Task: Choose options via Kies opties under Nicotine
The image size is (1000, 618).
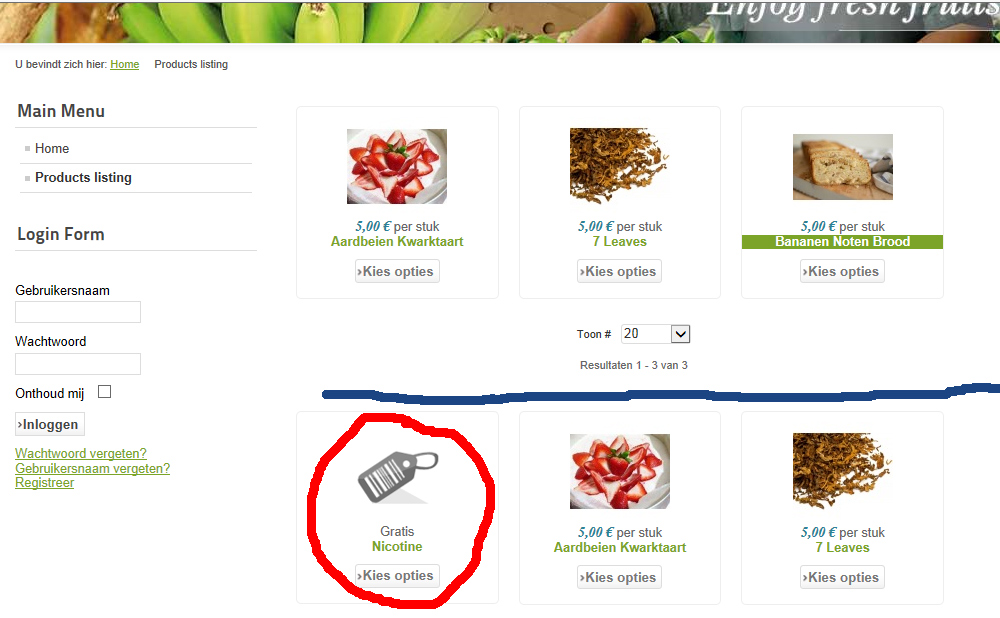Action: (397, 575)
